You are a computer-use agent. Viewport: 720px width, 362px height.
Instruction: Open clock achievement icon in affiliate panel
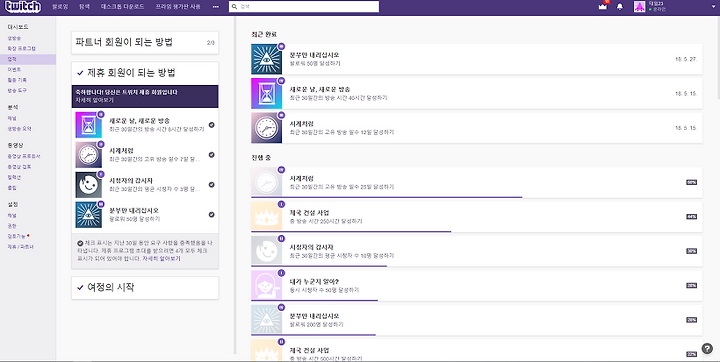point(89,155)
